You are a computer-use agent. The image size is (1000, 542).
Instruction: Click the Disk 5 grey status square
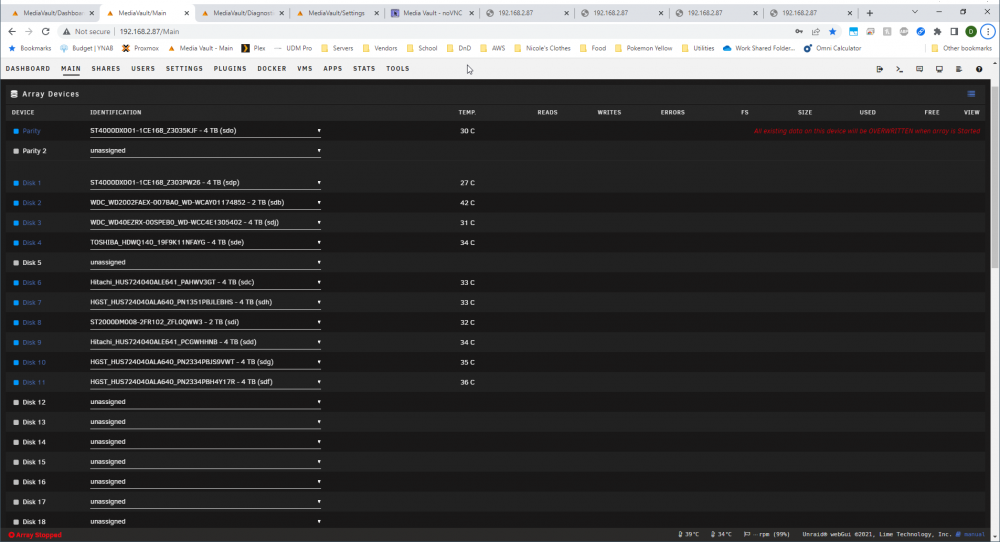coord(16,263)
